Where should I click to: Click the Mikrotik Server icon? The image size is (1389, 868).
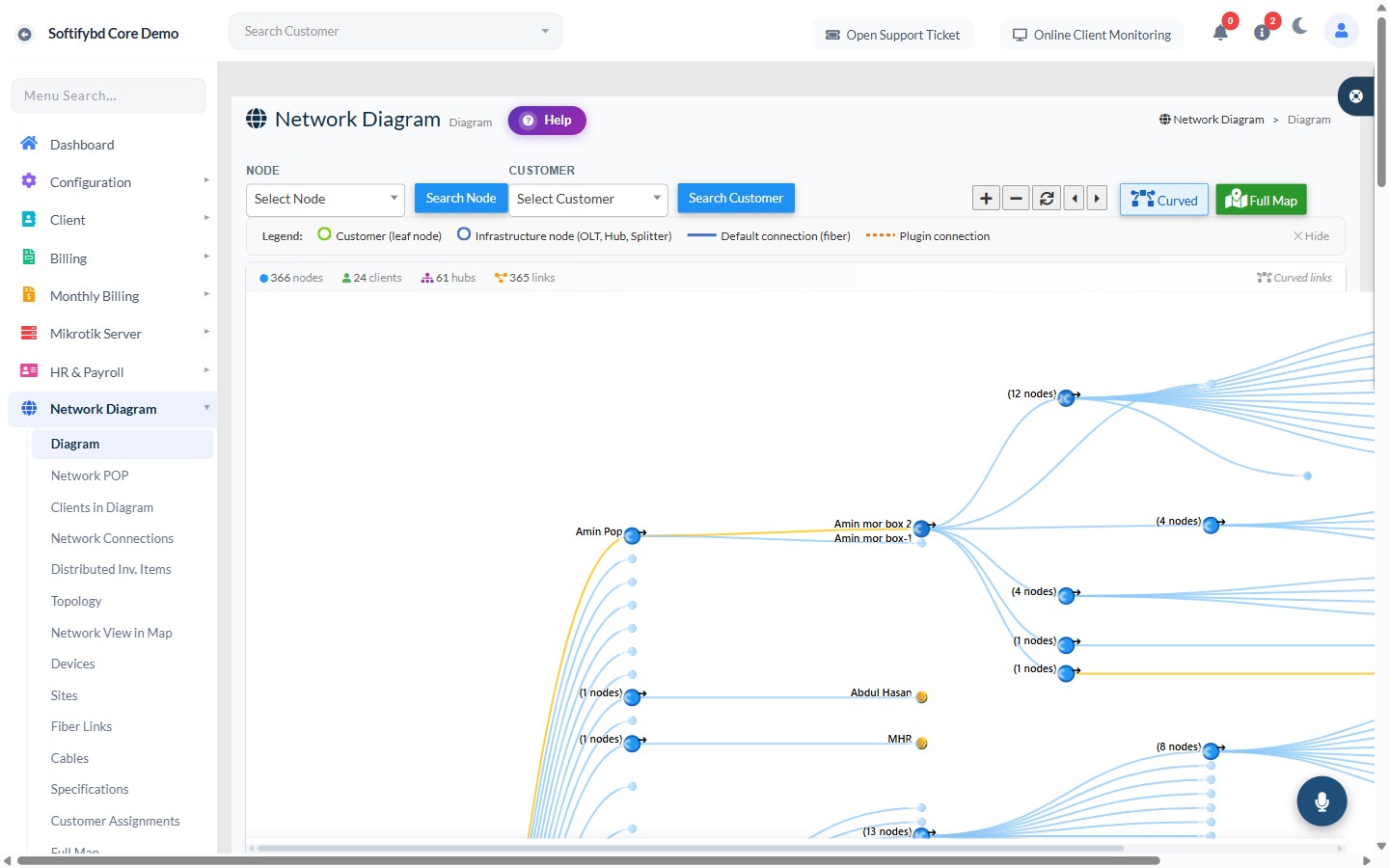[x=29, y=333]
